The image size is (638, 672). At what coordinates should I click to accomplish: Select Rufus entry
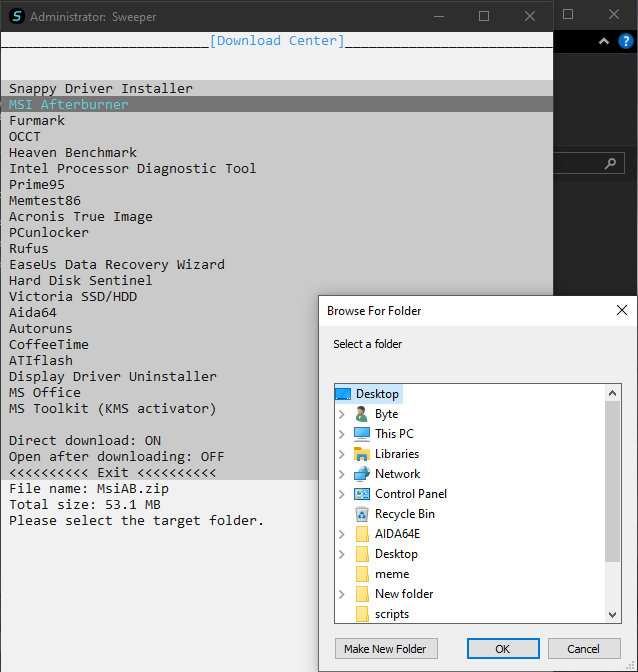pos(29,249)
